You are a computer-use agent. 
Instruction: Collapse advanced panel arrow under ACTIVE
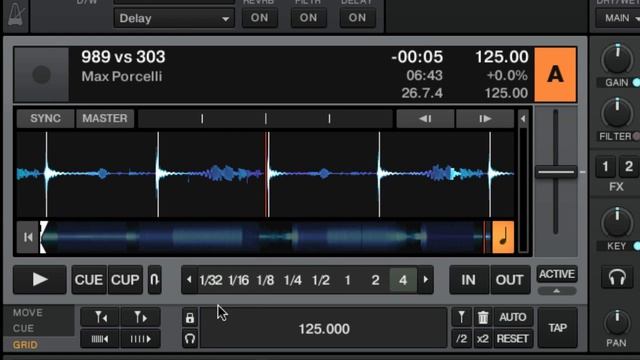coord(557,291)
